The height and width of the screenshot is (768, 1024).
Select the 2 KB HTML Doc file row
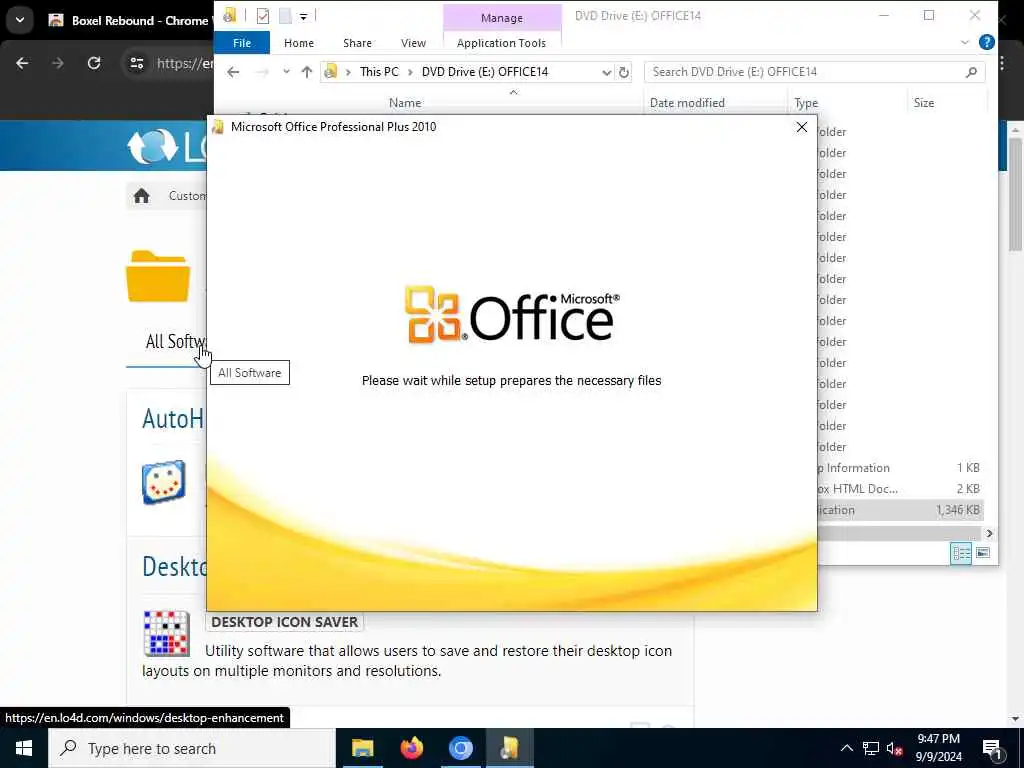point(901,488)
